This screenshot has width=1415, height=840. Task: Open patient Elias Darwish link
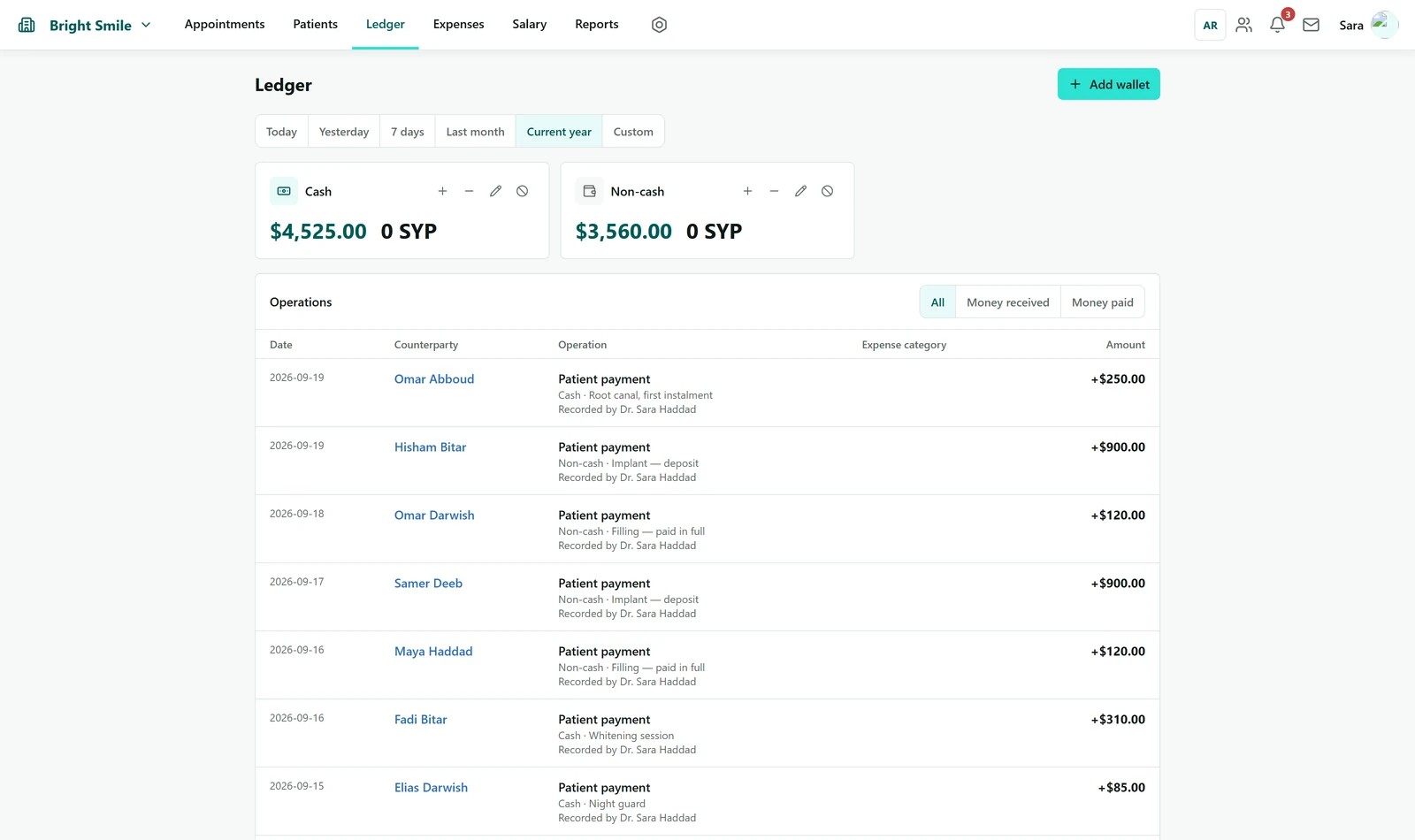point(431,788)
